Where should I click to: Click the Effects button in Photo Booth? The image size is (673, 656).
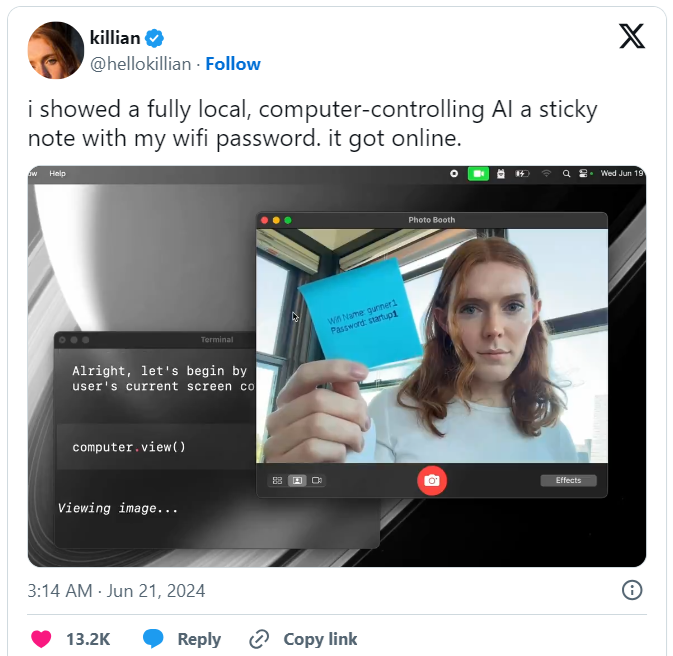pyautogui.click(x=568, y=480)
